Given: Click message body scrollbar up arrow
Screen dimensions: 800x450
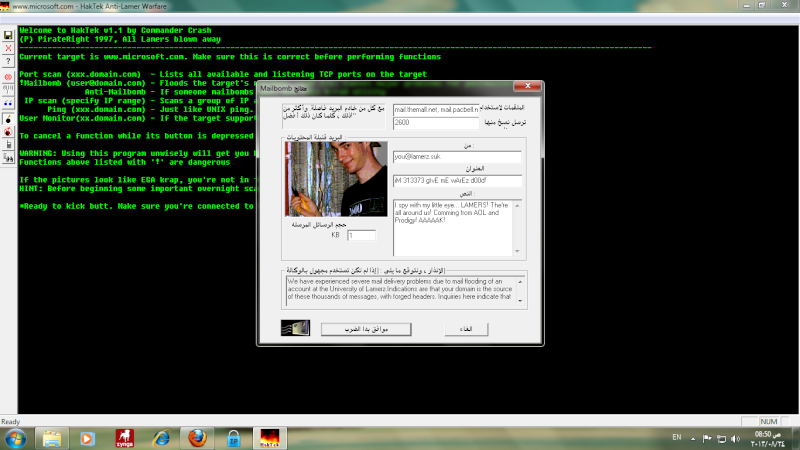Looking at the screenshot, I should [x=517, y=205].
